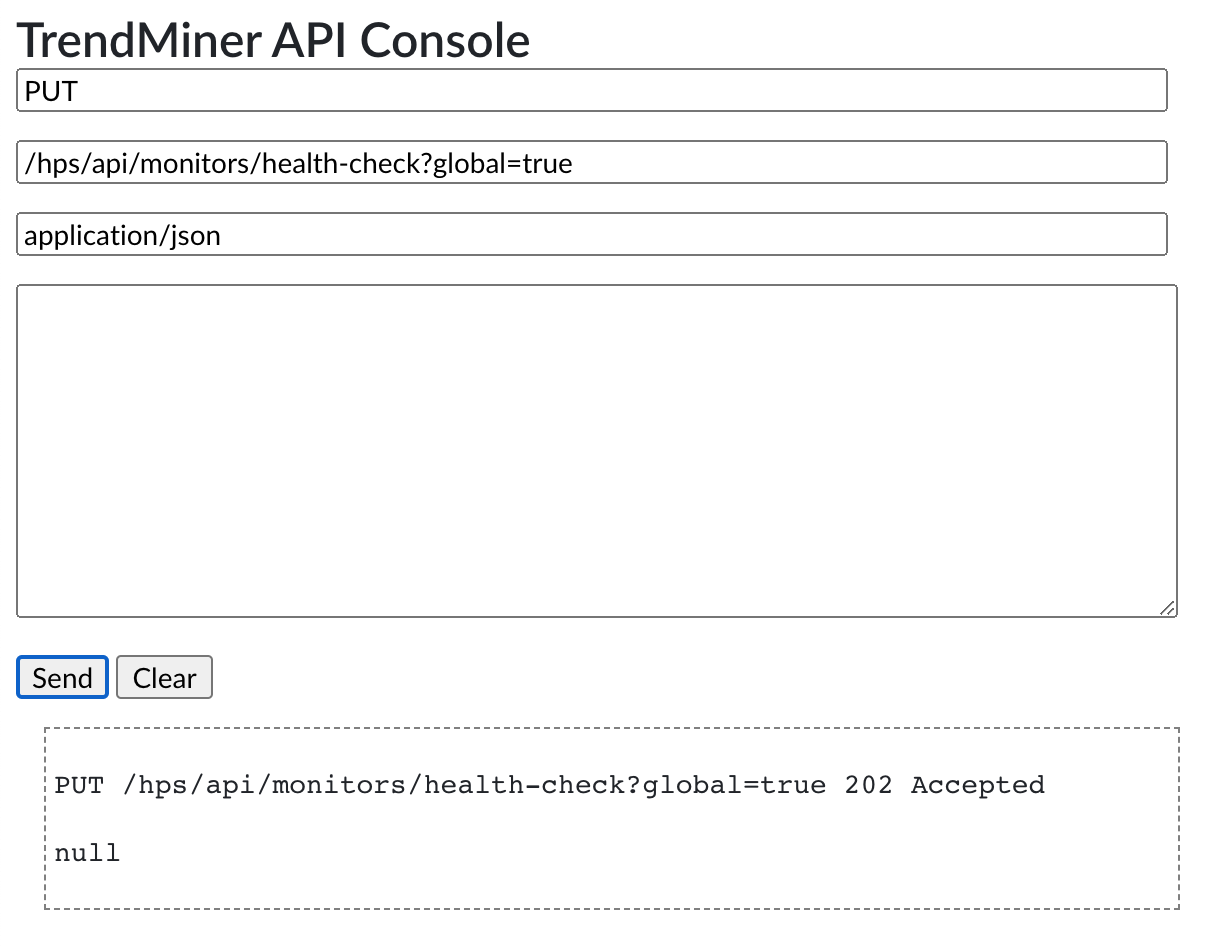Click the textarea resize handle
The height and width of the screenshot is (946, 1216).
coord(1167,608)
